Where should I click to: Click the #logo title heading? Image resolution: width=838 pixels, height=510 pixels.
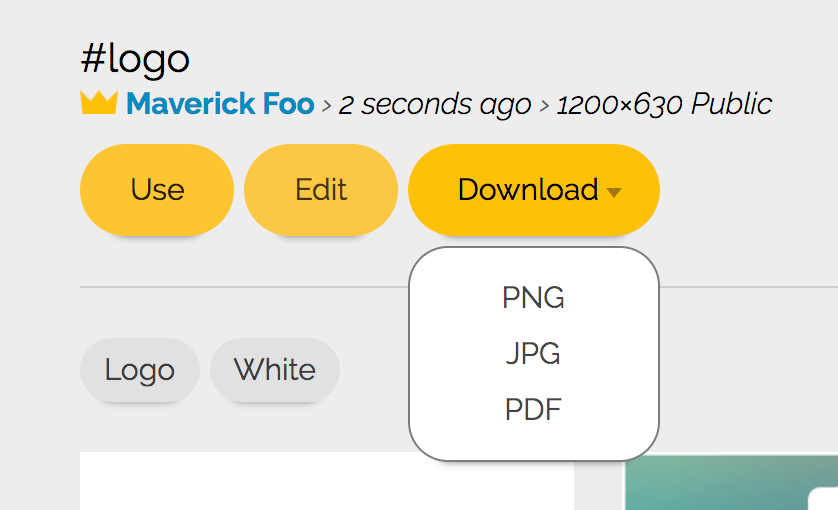[x=135, y=59]
